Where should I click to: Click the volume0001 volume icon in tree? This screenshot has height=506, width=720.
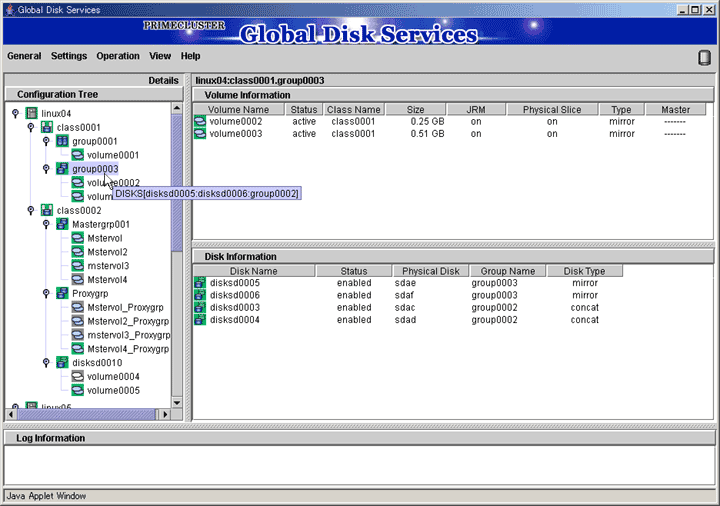click(78, 155)
